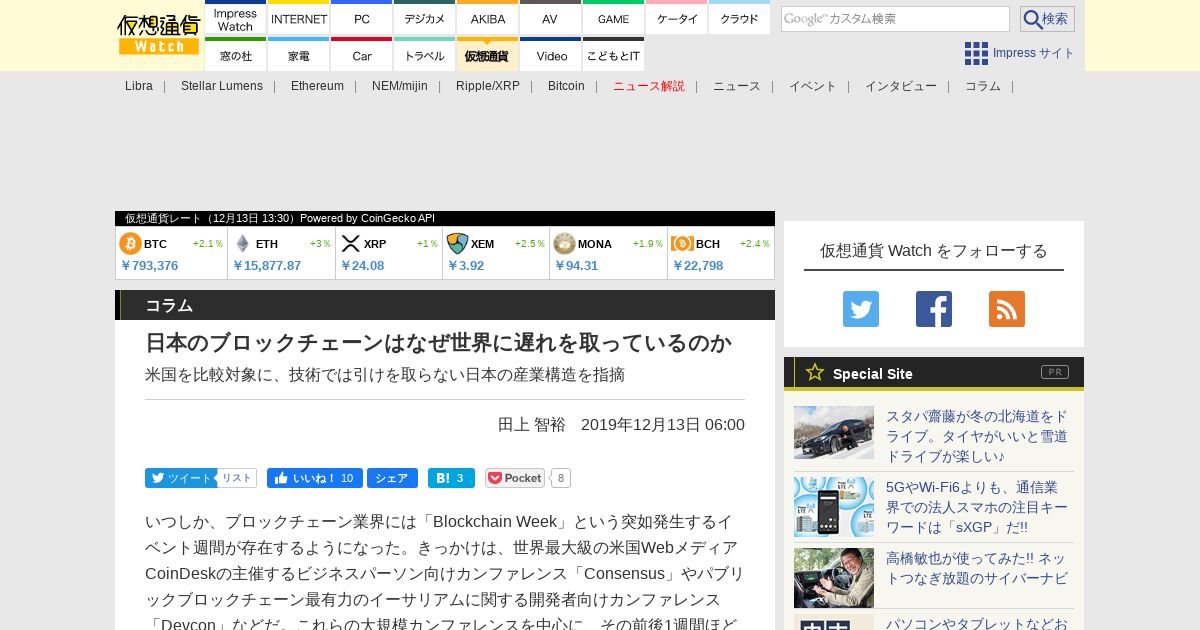The width and height of the screenshot is (1200, 630).
Task: Click the ツイート button
Action: [x=180, y=478]
